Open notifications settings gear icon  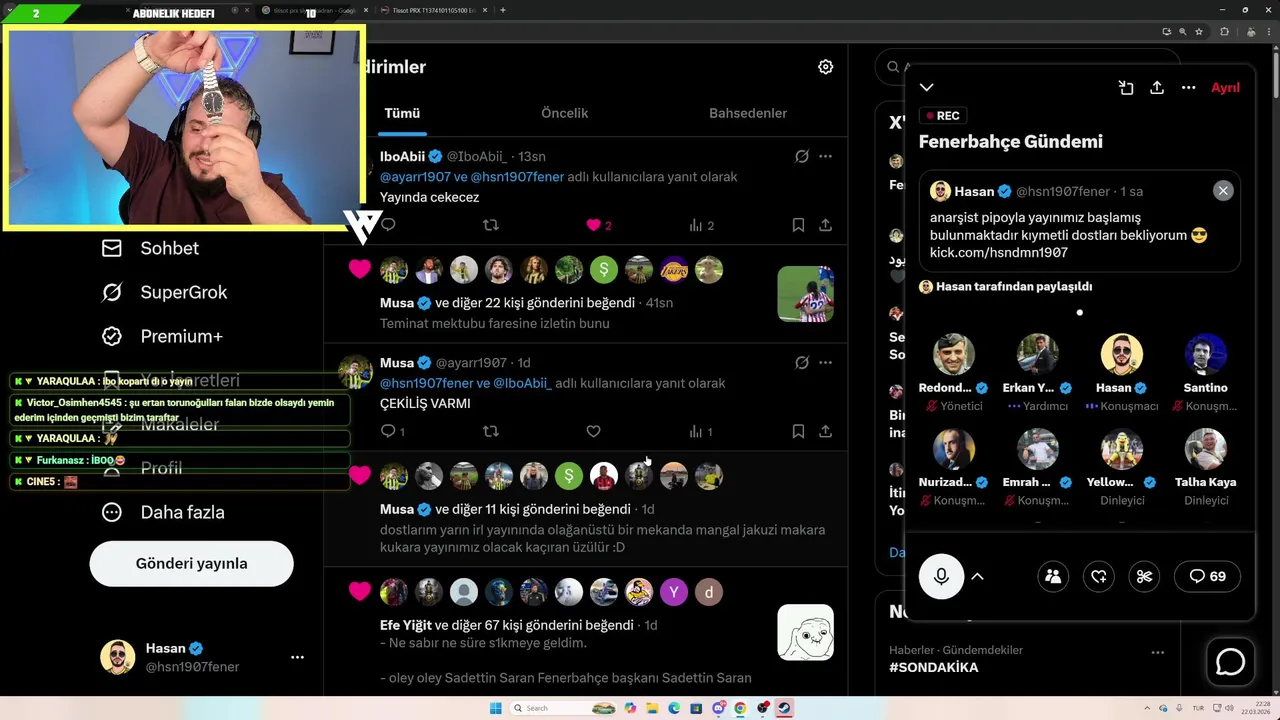[x=825, y=67]
